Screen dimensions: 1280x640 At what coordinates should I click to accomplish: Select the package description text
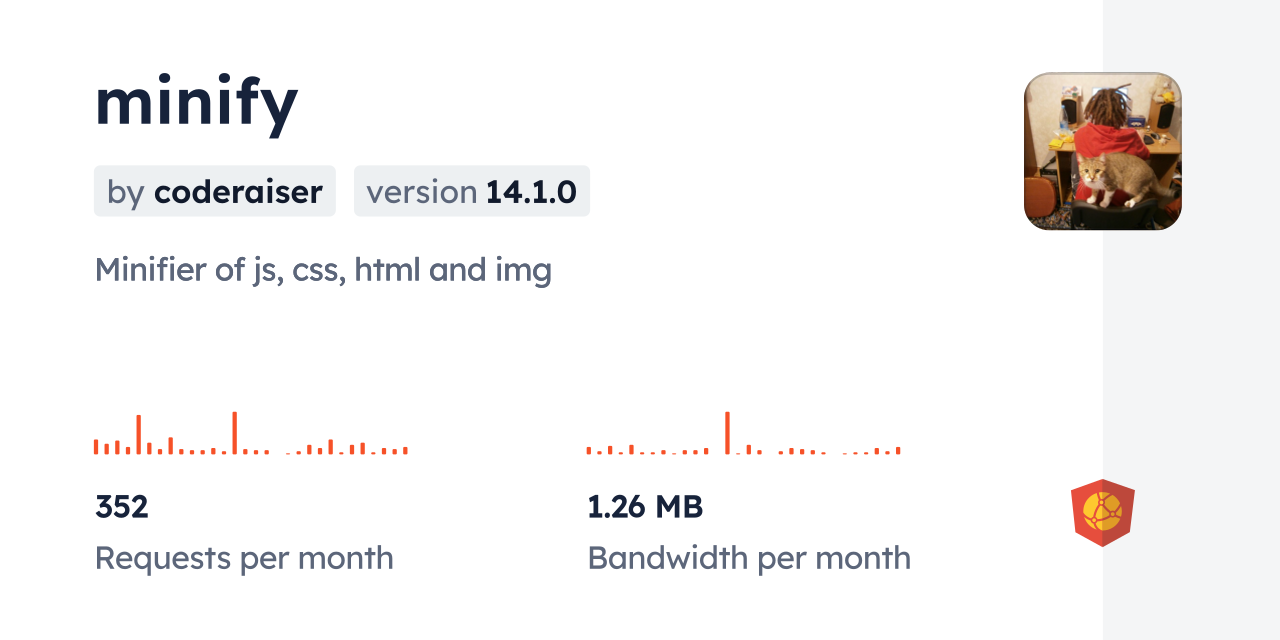click(323, 270)
